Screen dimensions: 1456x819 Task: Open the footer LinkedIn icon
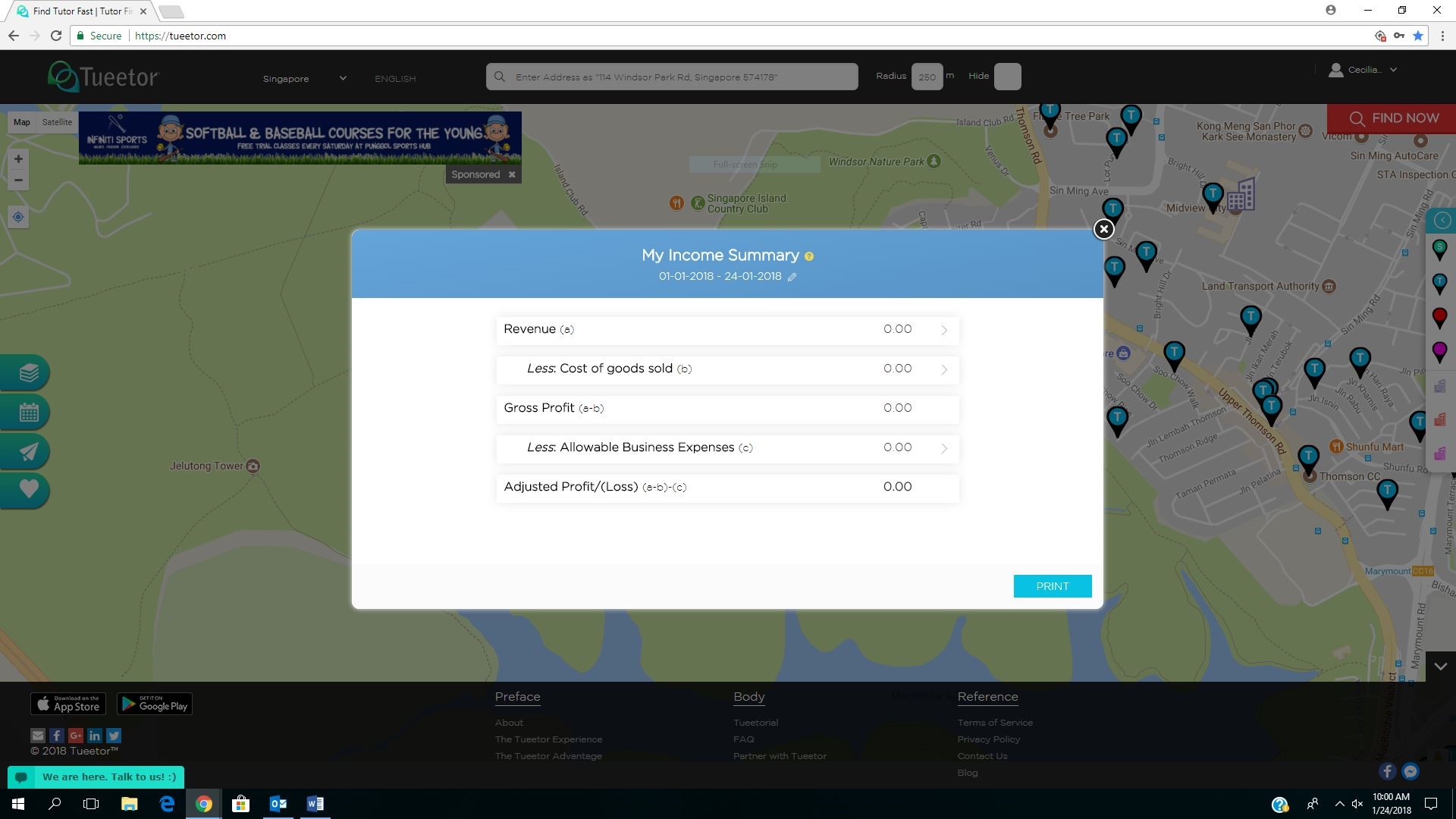point(95,736)
